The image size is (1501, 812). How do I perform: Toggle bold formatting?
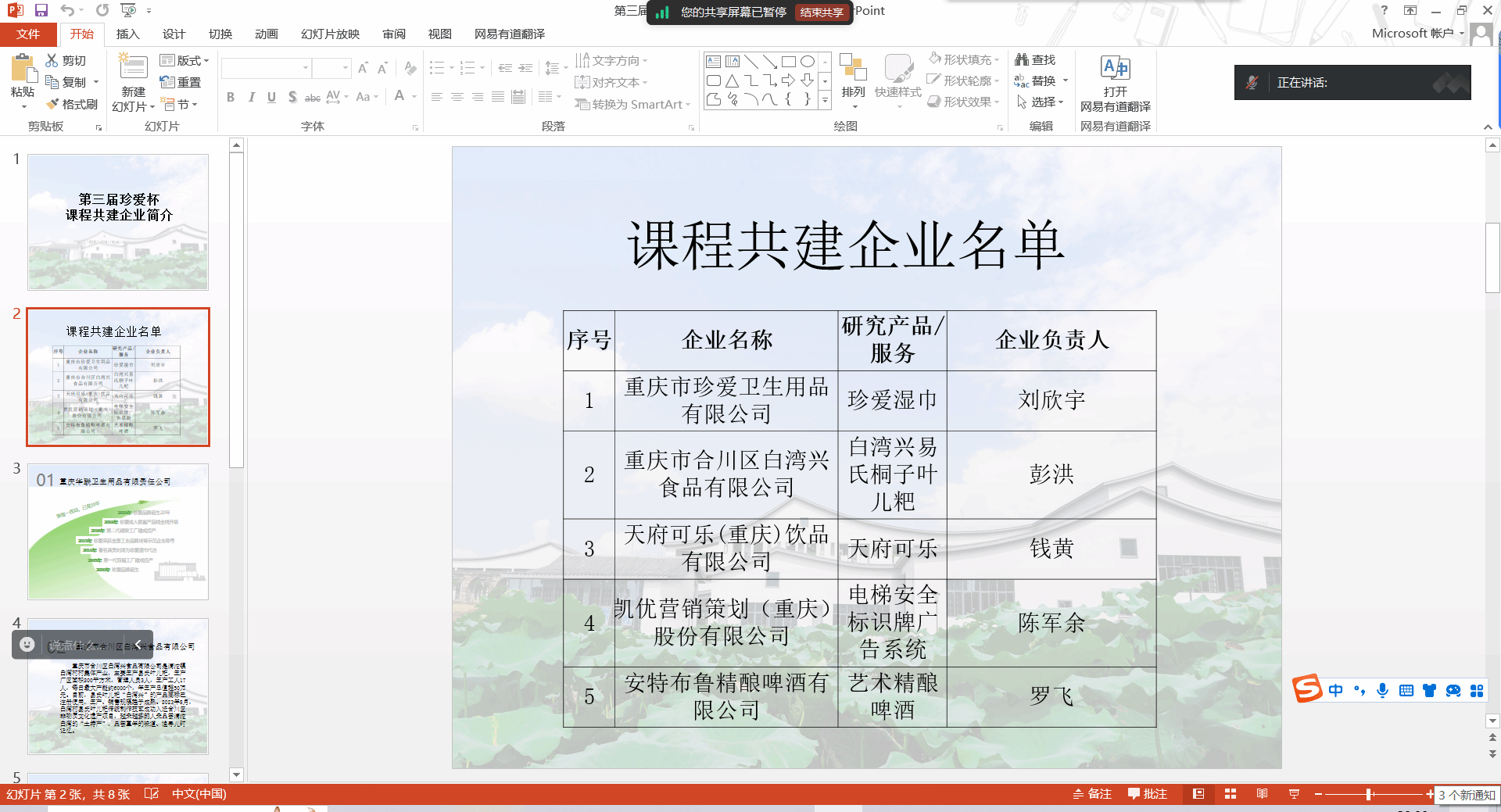point(231,97)
